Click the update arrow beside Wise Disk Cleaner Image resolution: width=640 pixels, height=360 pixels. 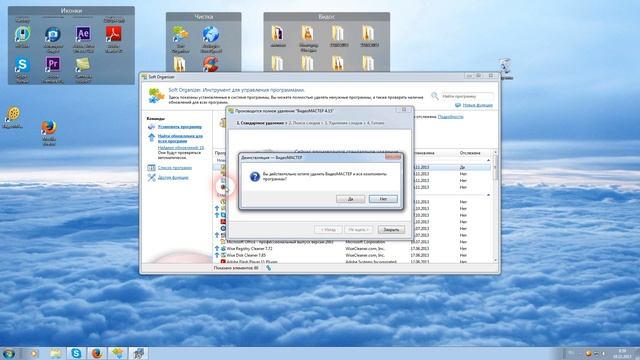(x=217, y=255)
